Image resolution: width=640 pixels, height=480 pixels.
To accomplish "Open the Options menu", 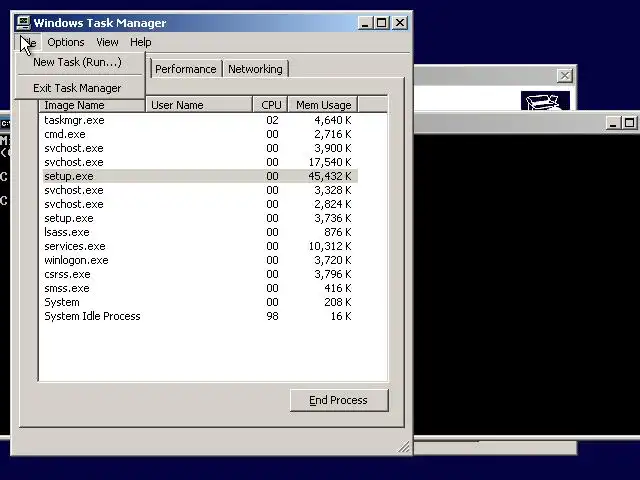I will (66, 42).
